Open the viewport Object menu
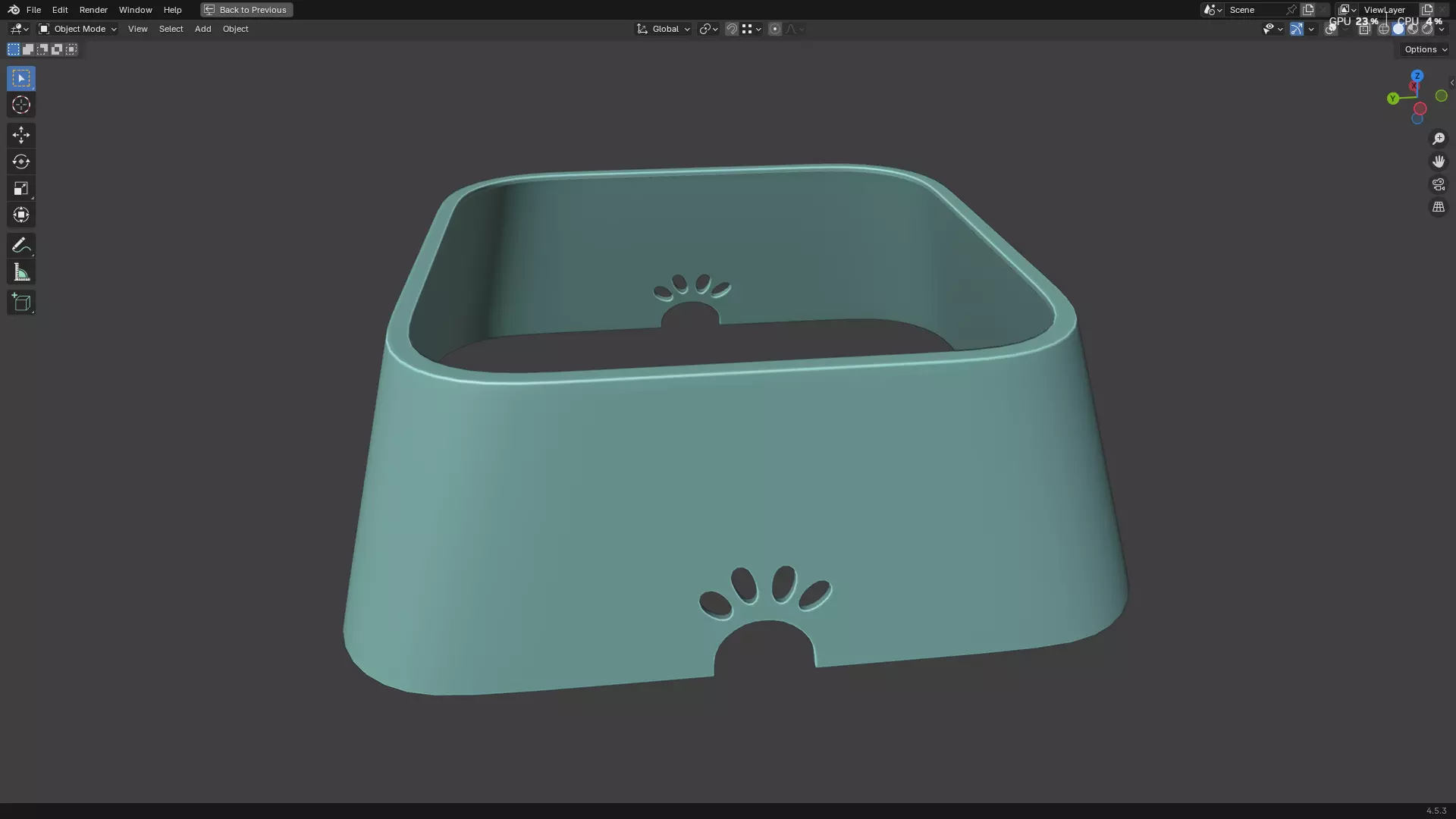Image resolution: width=1456 pixels, height=819 pixels. click(x=235, y=29)
